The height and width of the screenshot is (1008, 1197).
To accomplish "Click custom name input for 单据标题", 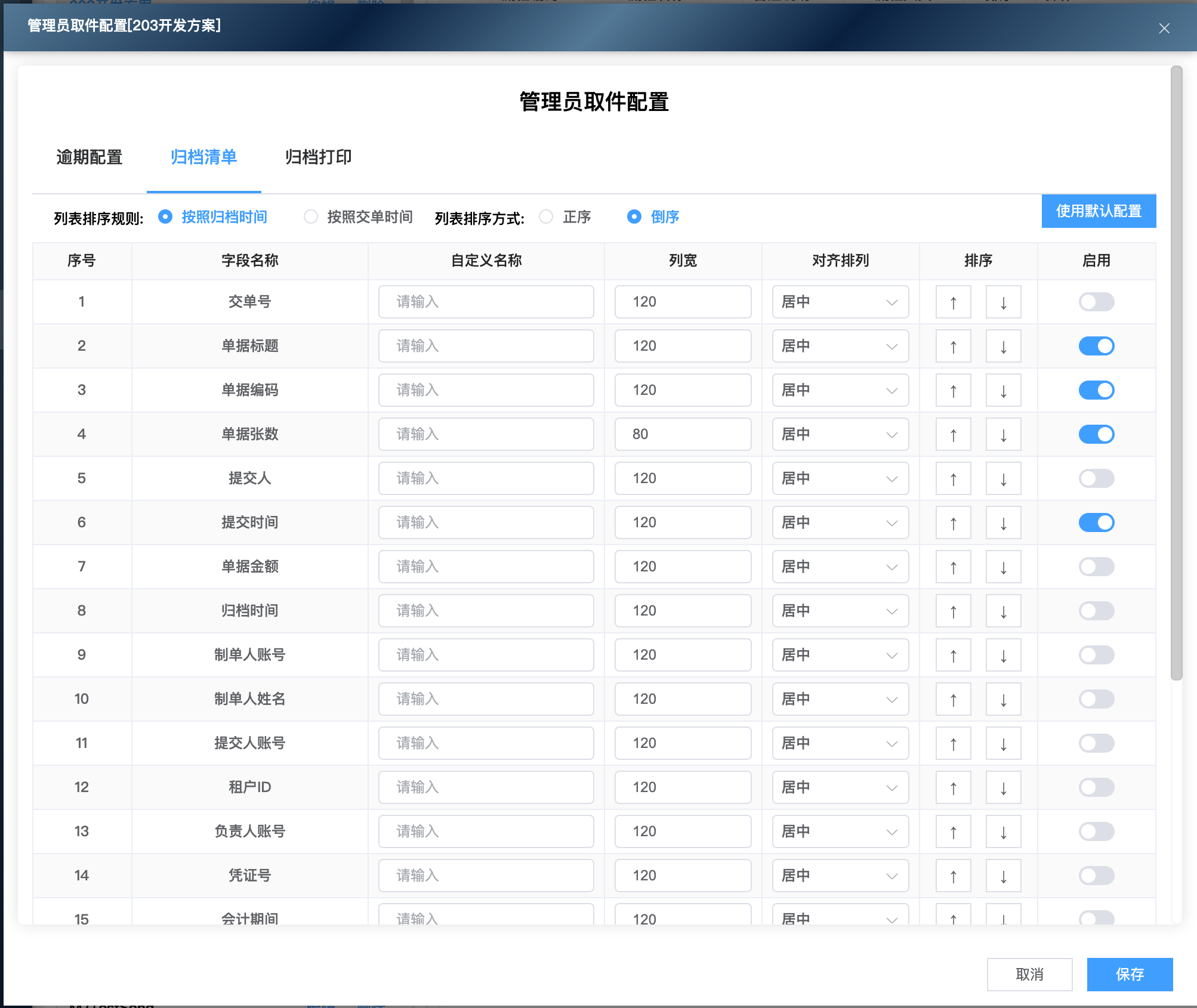I will pos(486,347).
